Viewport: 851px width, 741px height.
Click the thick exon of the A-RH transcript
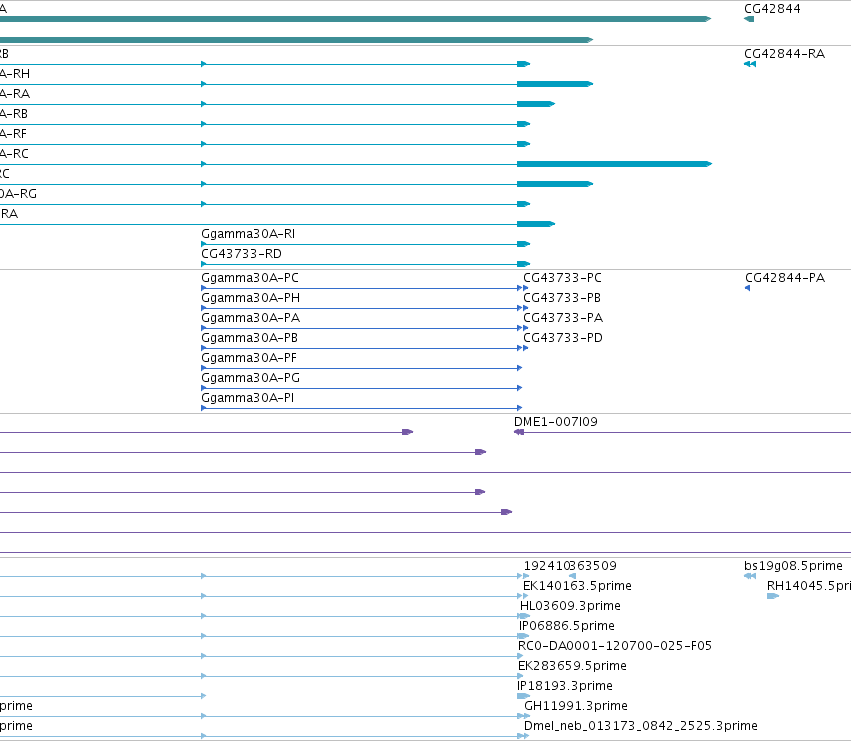pos(555,84)
